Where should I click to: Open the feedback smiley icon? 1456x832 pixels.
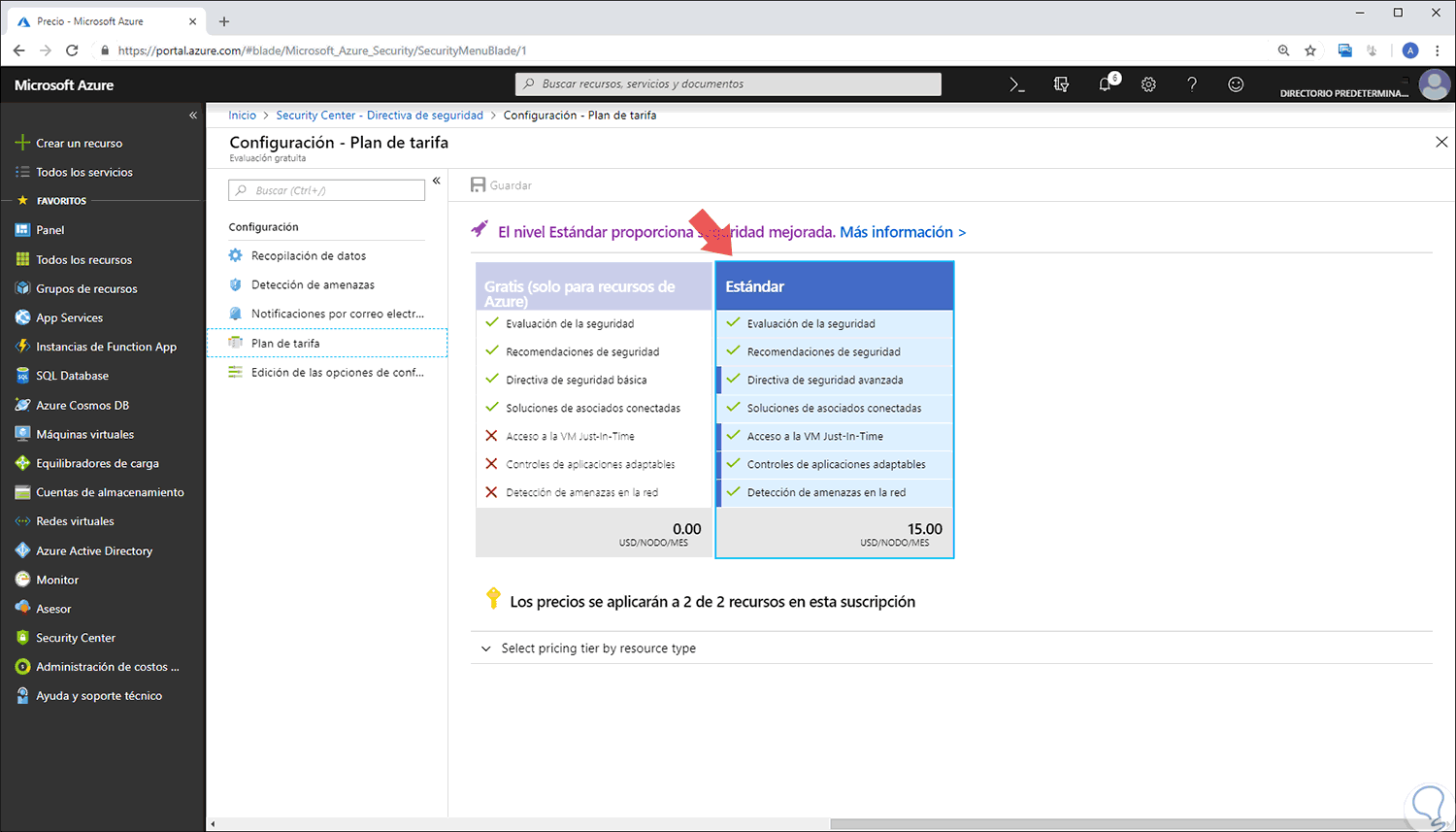(1236, 84)
